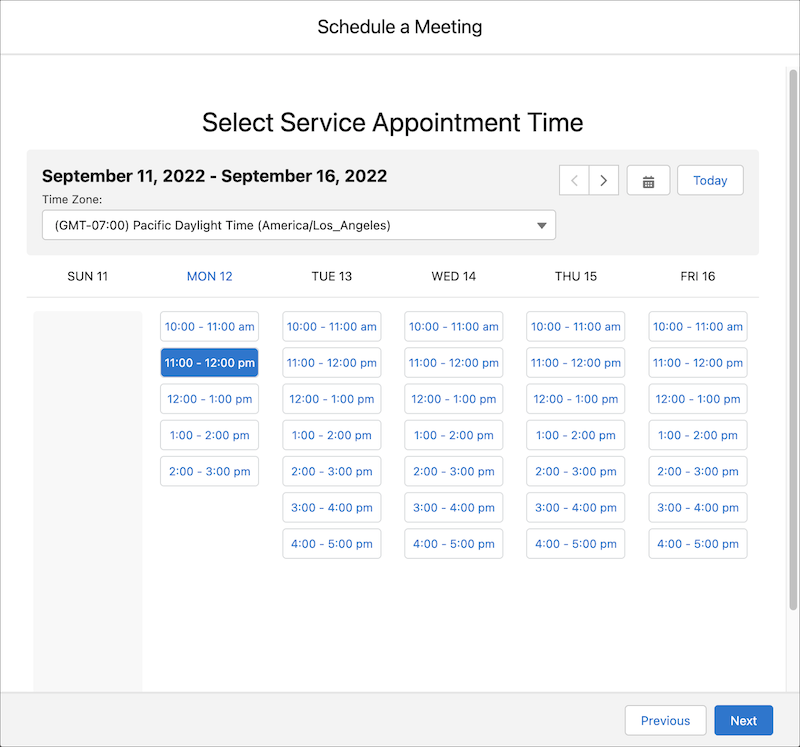Select Friday's 11:00 - 12:00 pm slot
800x747 pixels.
tap(697, 362)
